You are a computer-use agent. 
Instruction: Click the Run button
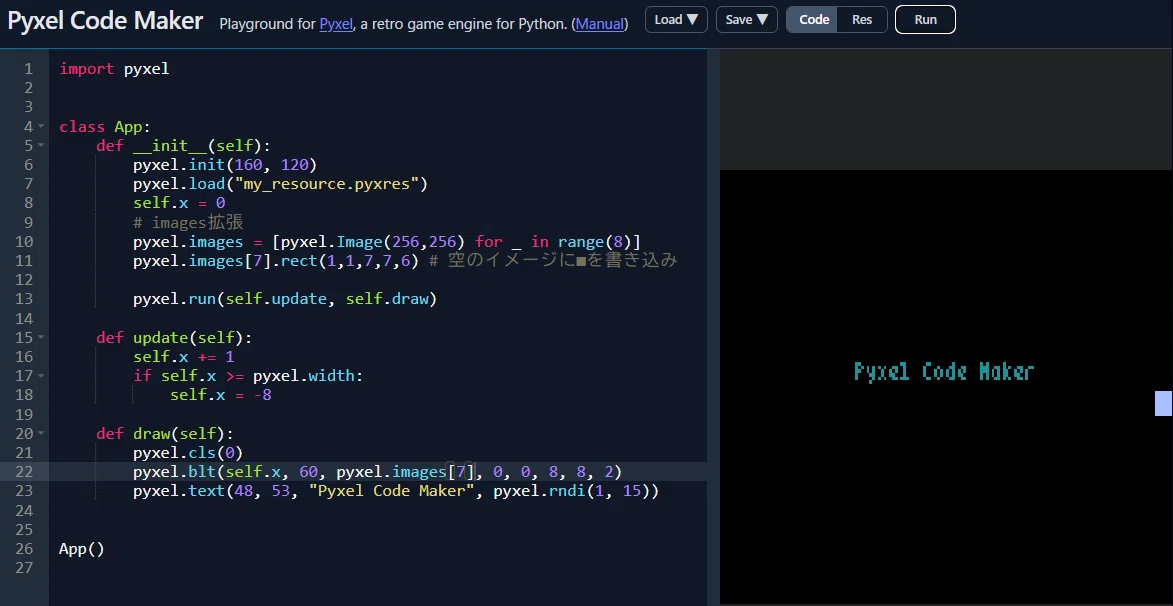[925, 19]
